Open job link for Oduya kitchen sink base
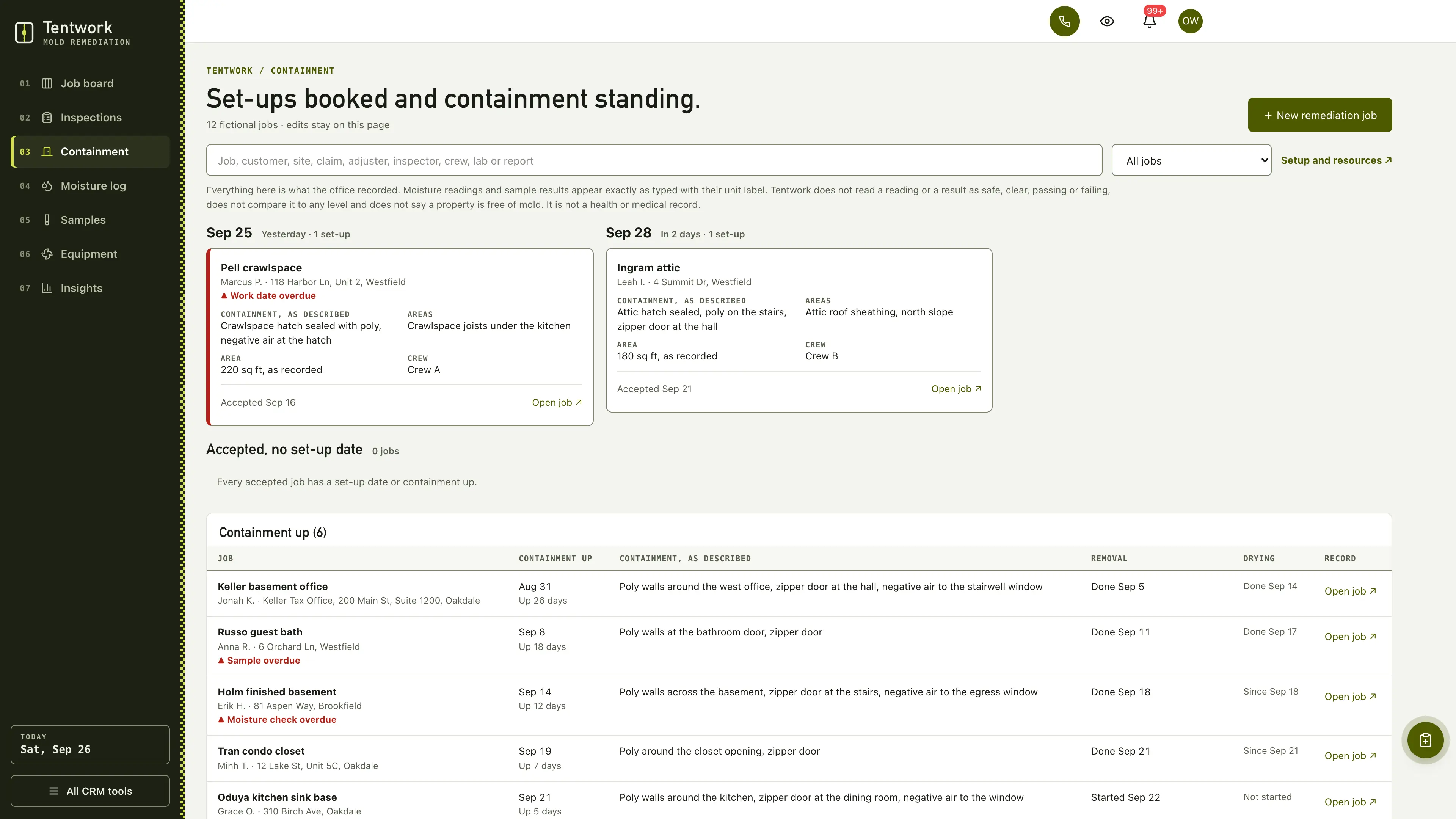The width and height of the screenshot is (1456, 819). point(1350,802)
